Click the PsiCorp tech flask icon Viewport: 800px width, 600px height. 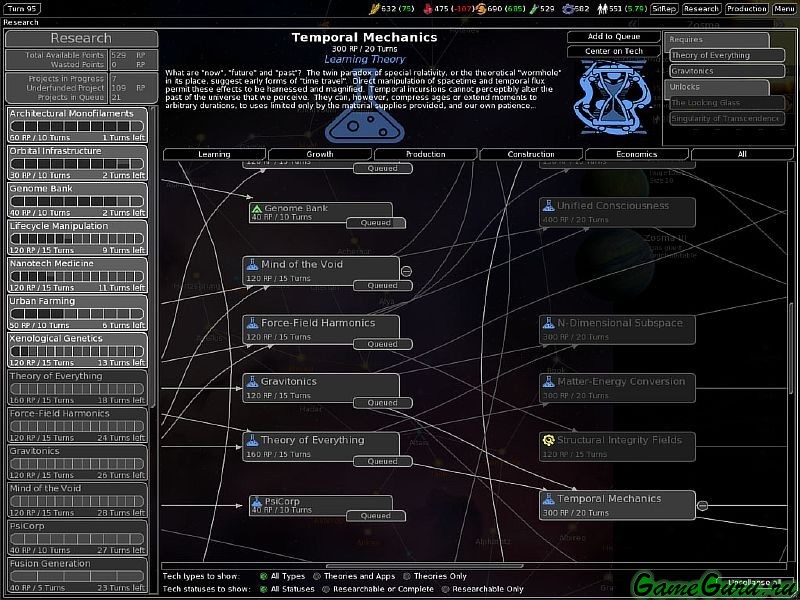257,502
